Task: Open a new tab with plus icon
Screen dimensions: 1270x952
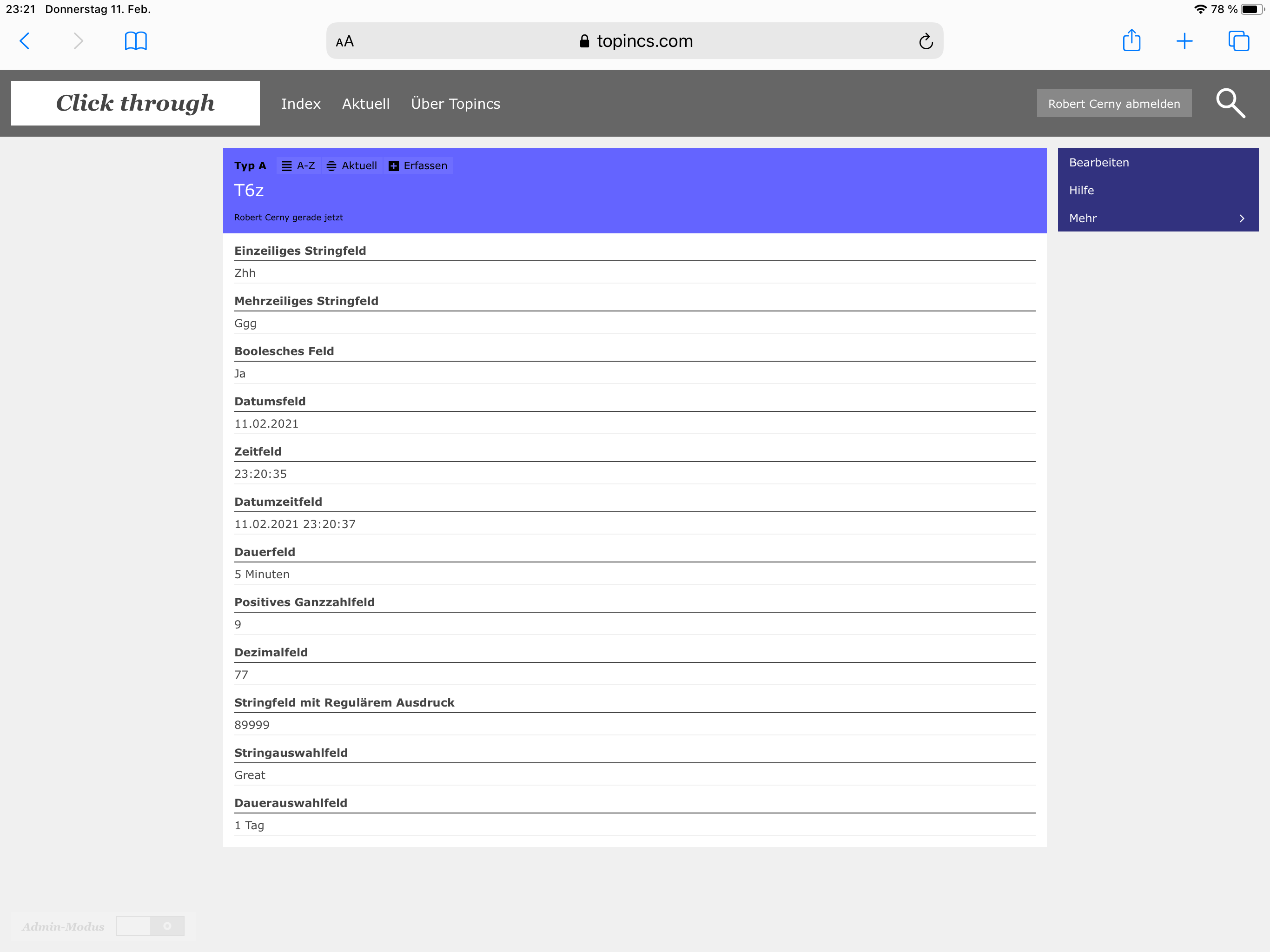Action: pyautogui.click(x=1184, y=41)
